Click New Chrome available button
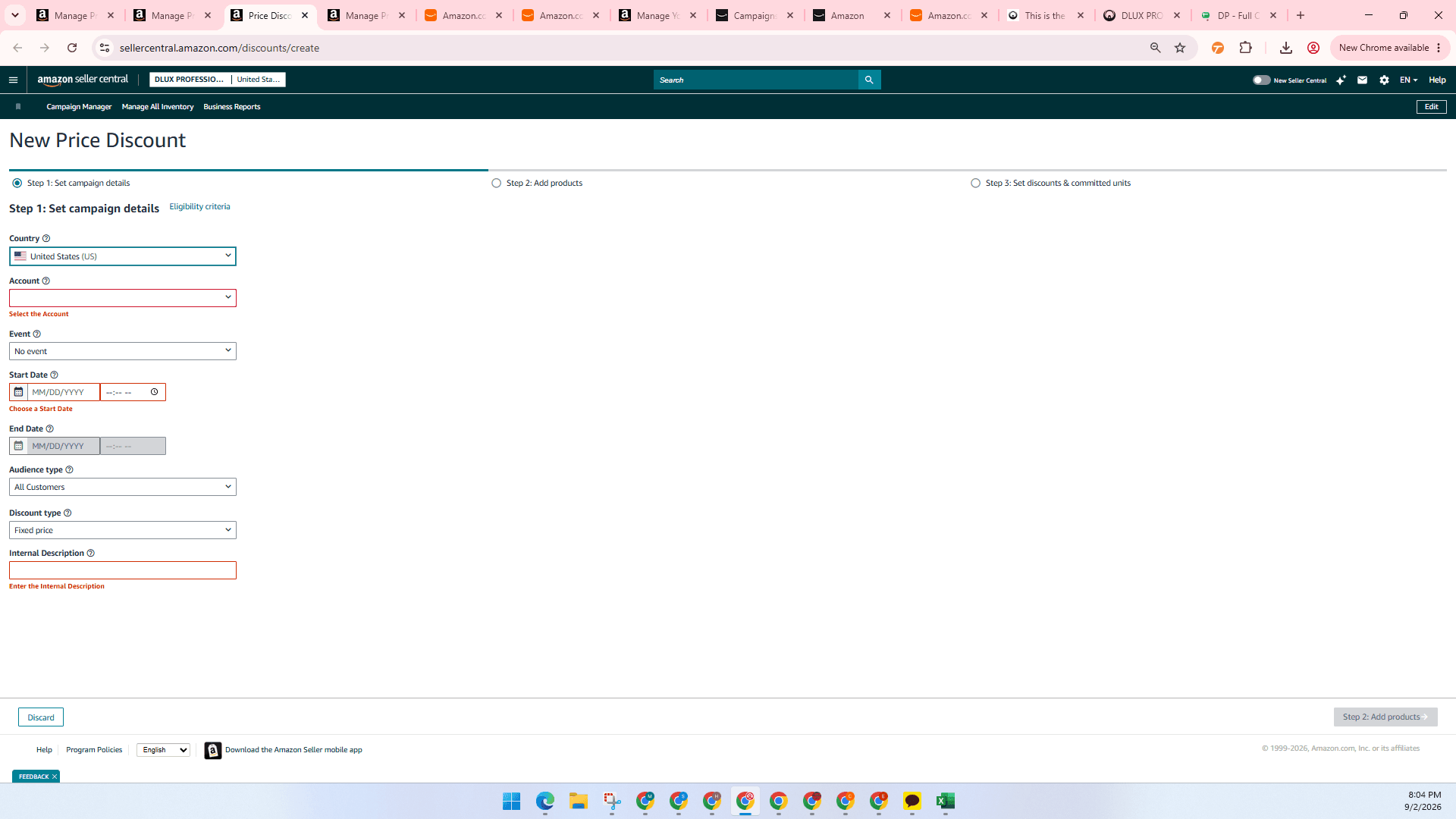The width and height of the screenshot is (1456, 819). [1389, 48]
